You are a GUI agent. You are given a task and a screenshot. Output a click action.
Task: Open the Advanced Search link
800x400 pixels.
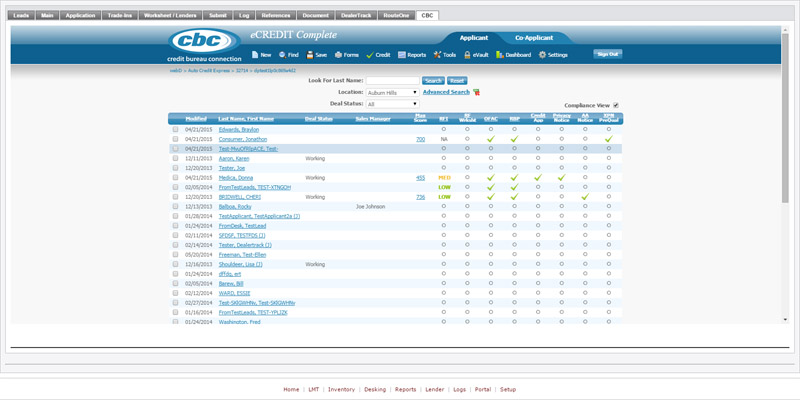(446, 92)
